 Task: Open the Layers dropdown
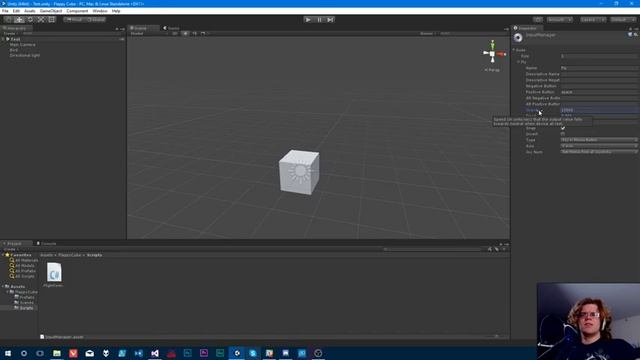click(593, 20)
